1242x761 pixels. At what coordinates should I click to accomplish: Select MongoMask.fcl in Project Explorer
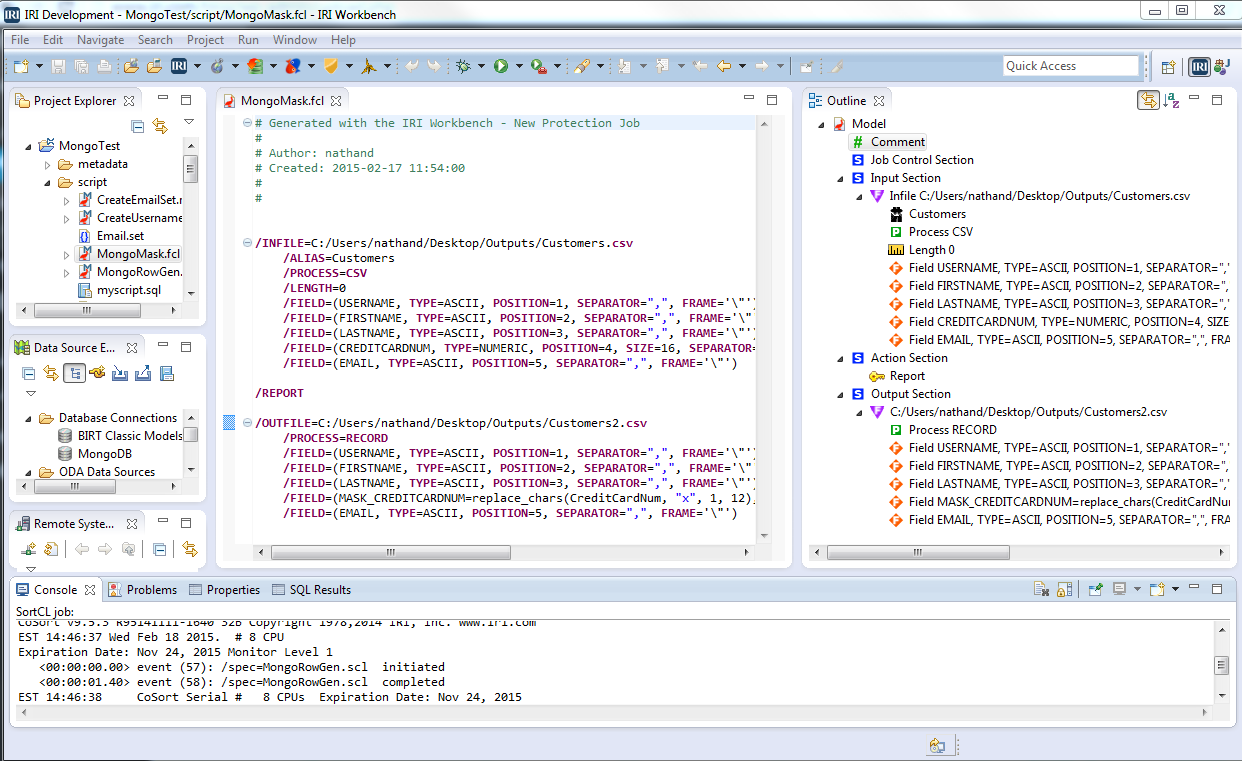[129, 254]
